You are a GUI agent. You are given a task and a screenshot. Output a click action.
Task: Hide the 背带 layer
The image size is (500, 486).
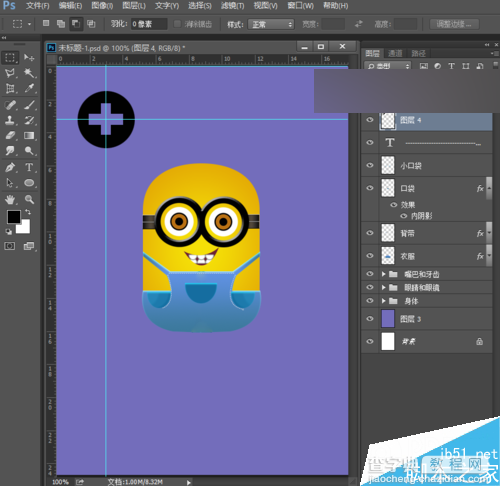coord(370,233)
